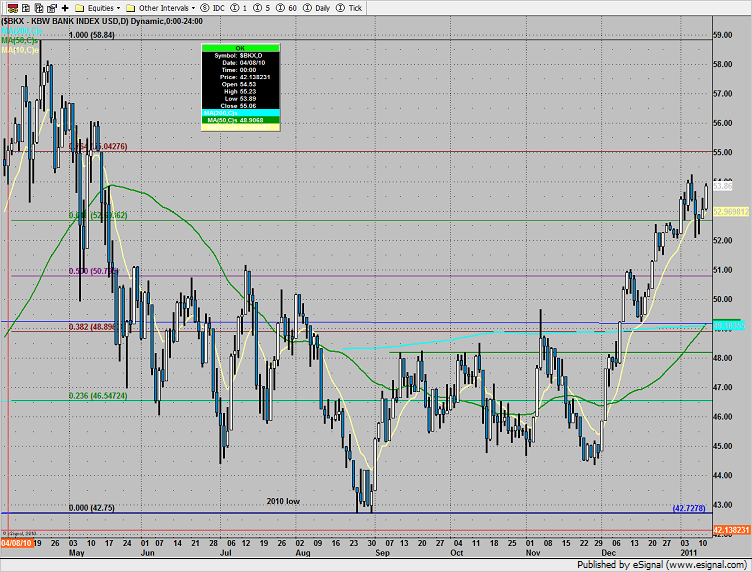Image resolution: width=752 pixels, height=572 pixels.
Task: Select the Tick interval button
Action: click(x=349, y=8)
